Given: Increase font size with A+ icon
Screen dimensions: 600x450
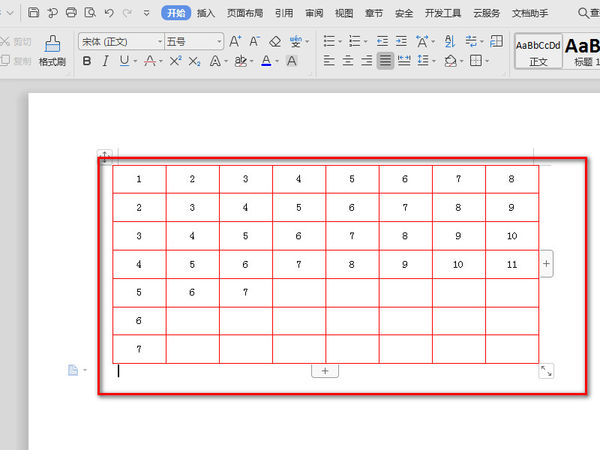Looking at the screenshot, I should (235, 41).
